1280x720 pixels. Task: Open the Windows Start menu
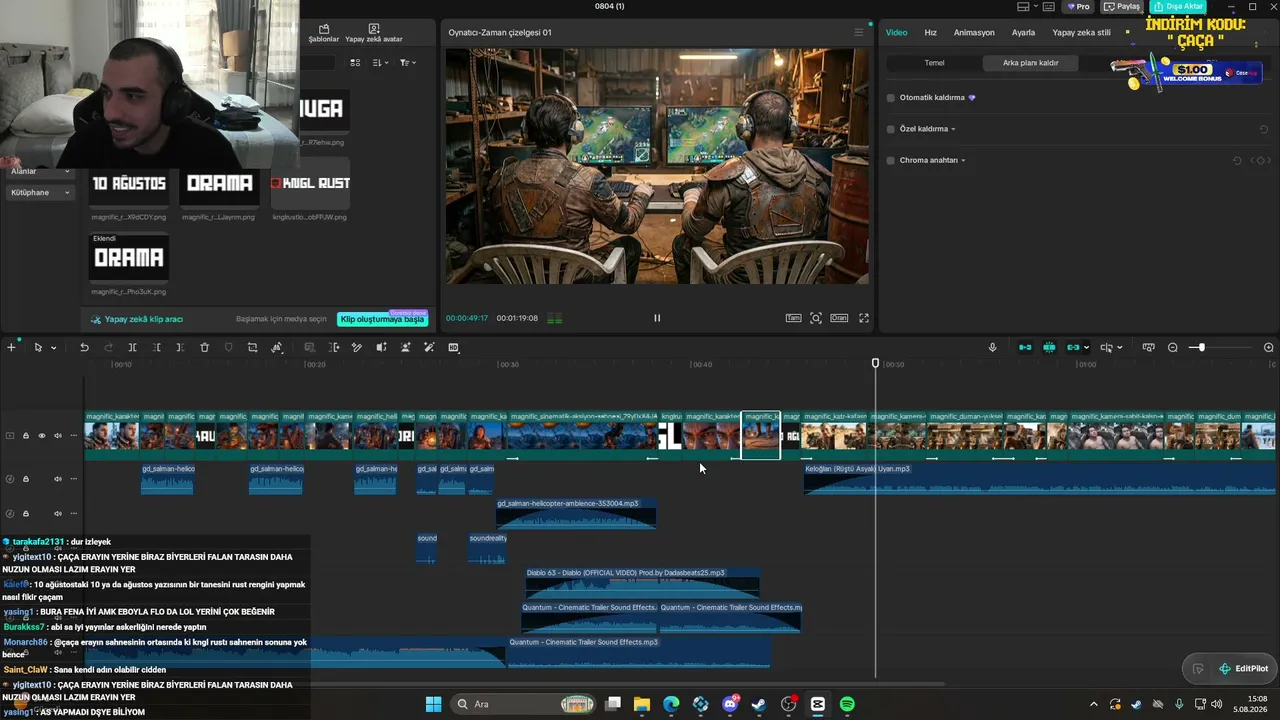[433, 704]
